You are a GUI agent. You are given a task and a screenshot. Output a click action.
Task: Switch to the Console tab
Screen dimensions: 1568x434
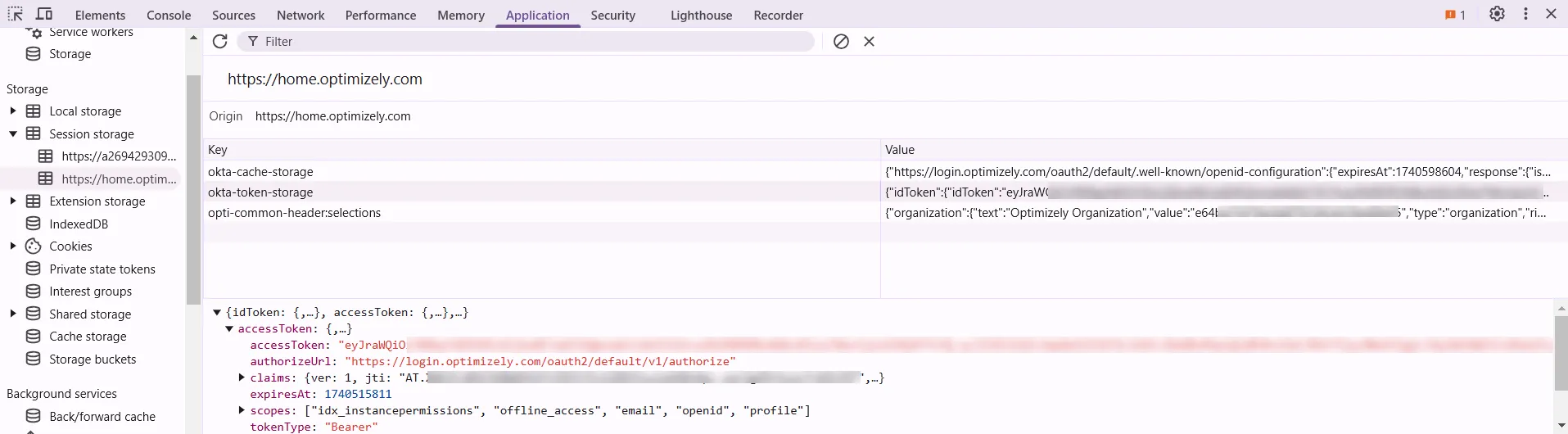[x=169, y=15]
